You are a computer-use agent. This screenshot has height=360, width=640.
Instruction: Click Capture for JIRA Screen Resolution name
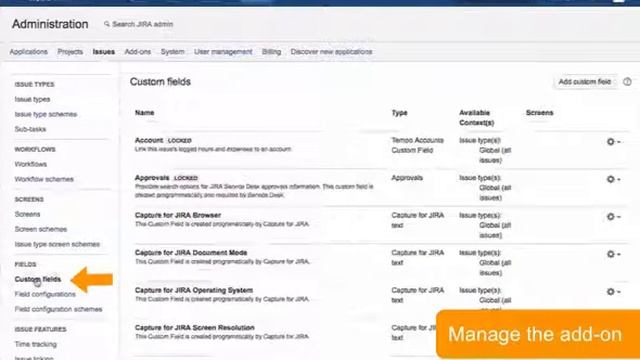pos(195,328)
